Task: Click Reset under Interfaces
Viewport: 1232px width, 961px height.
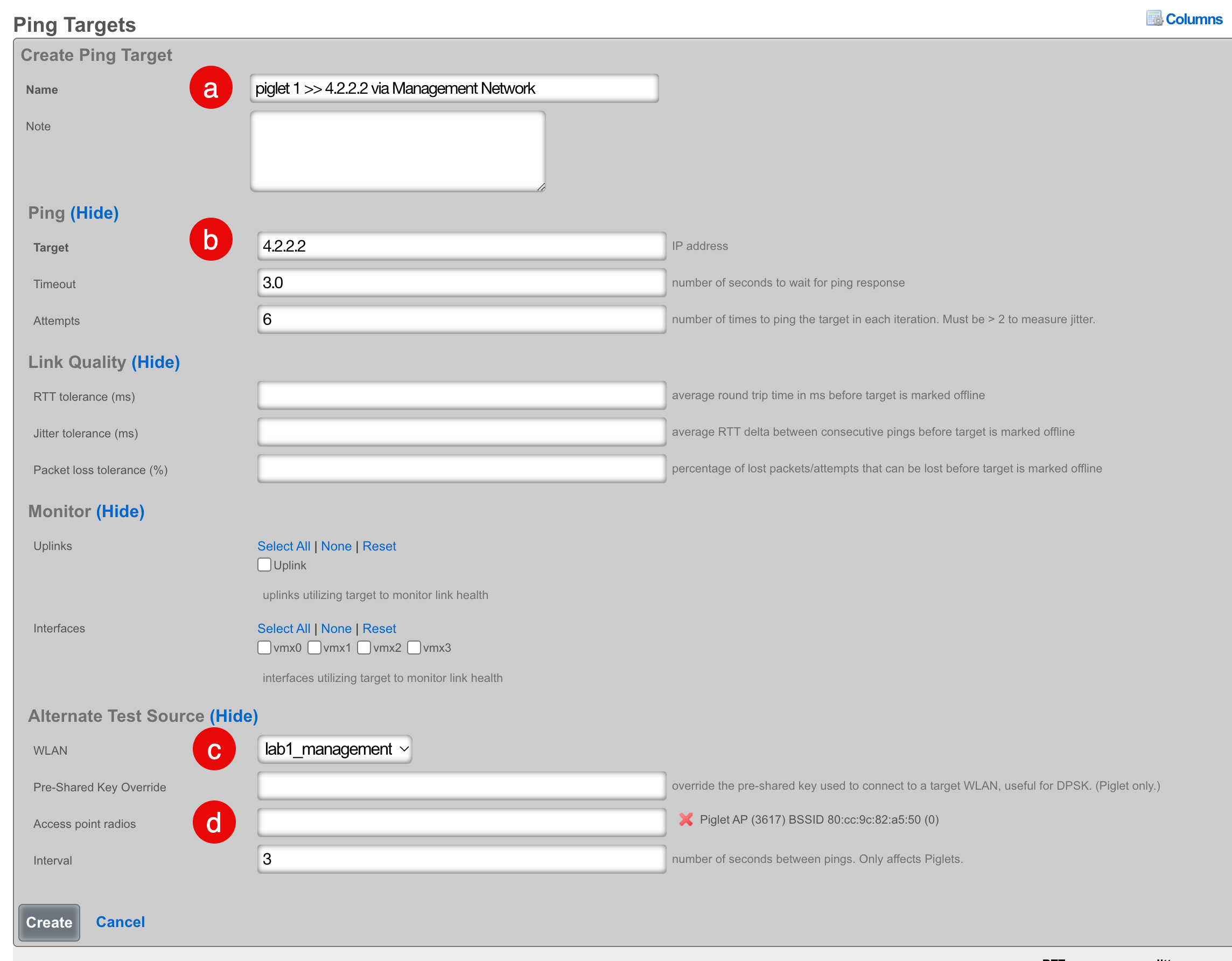Action: tap(379, 628)
